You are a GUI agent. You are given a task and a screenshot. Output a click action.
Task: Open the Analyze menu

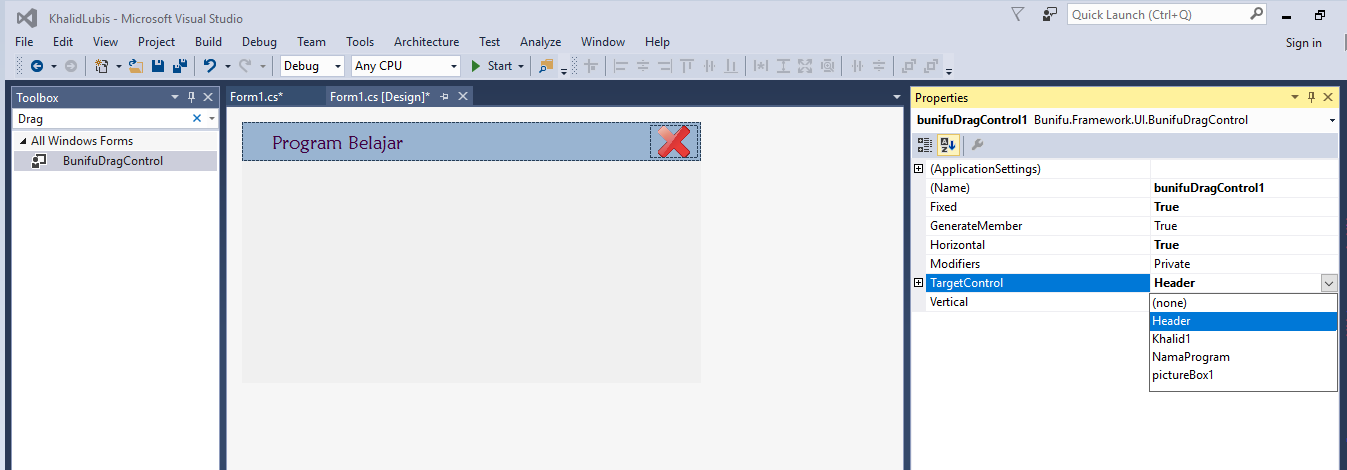[540, 42]
